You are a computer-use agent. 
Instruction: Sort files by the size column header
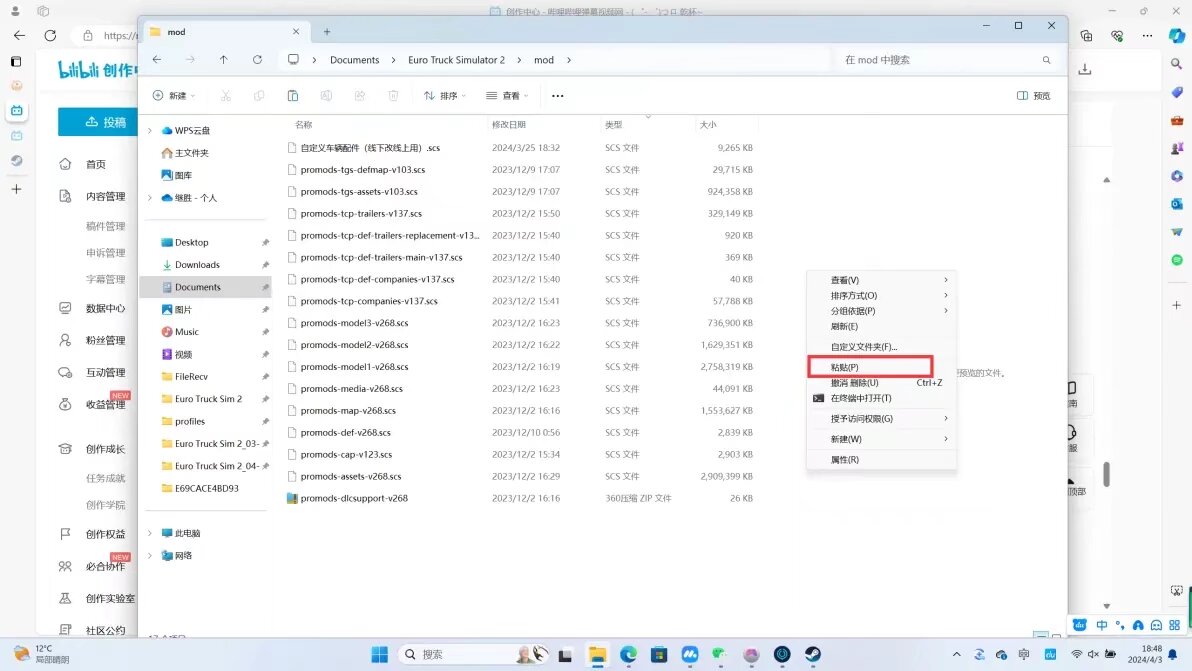709,125
